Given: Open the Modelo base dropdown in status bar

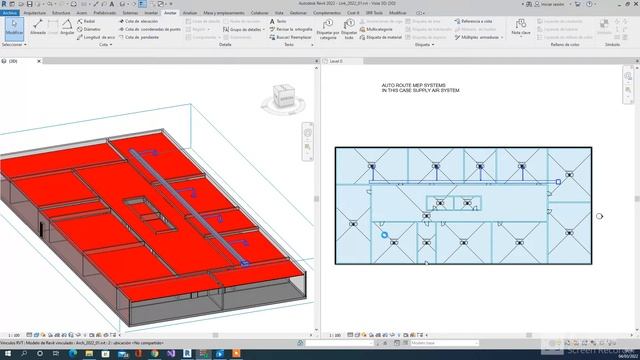Looking at the screenshot, I should 444,343.
